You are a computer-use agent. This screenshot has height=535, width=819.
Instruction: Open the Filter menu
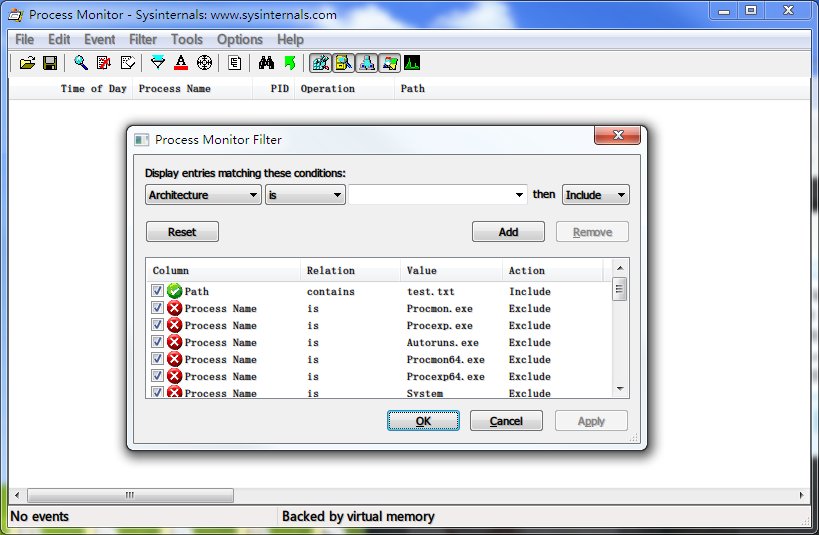tap(143, 40)
